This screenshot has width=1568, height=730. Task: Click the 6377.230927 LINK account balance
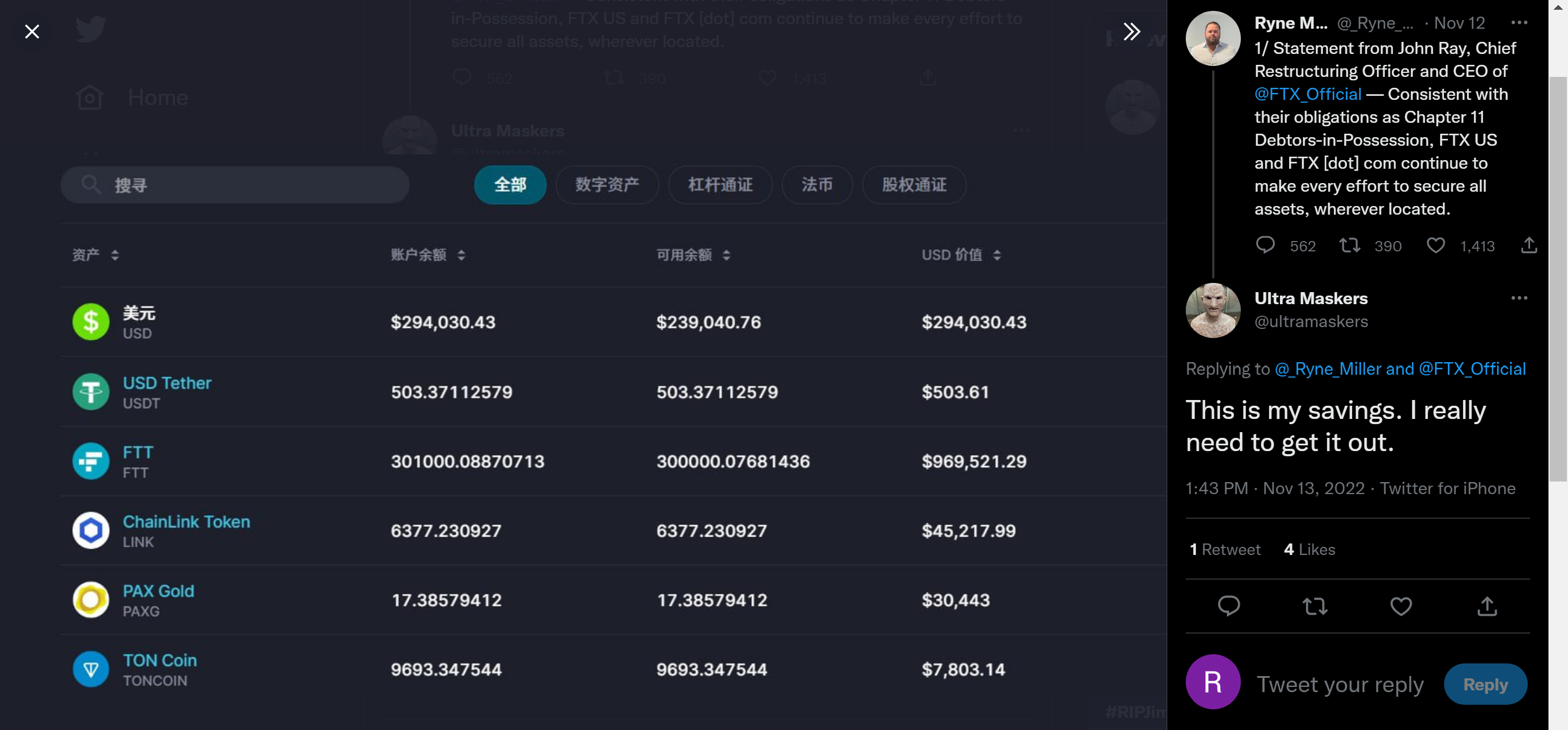tap(446, 531)
